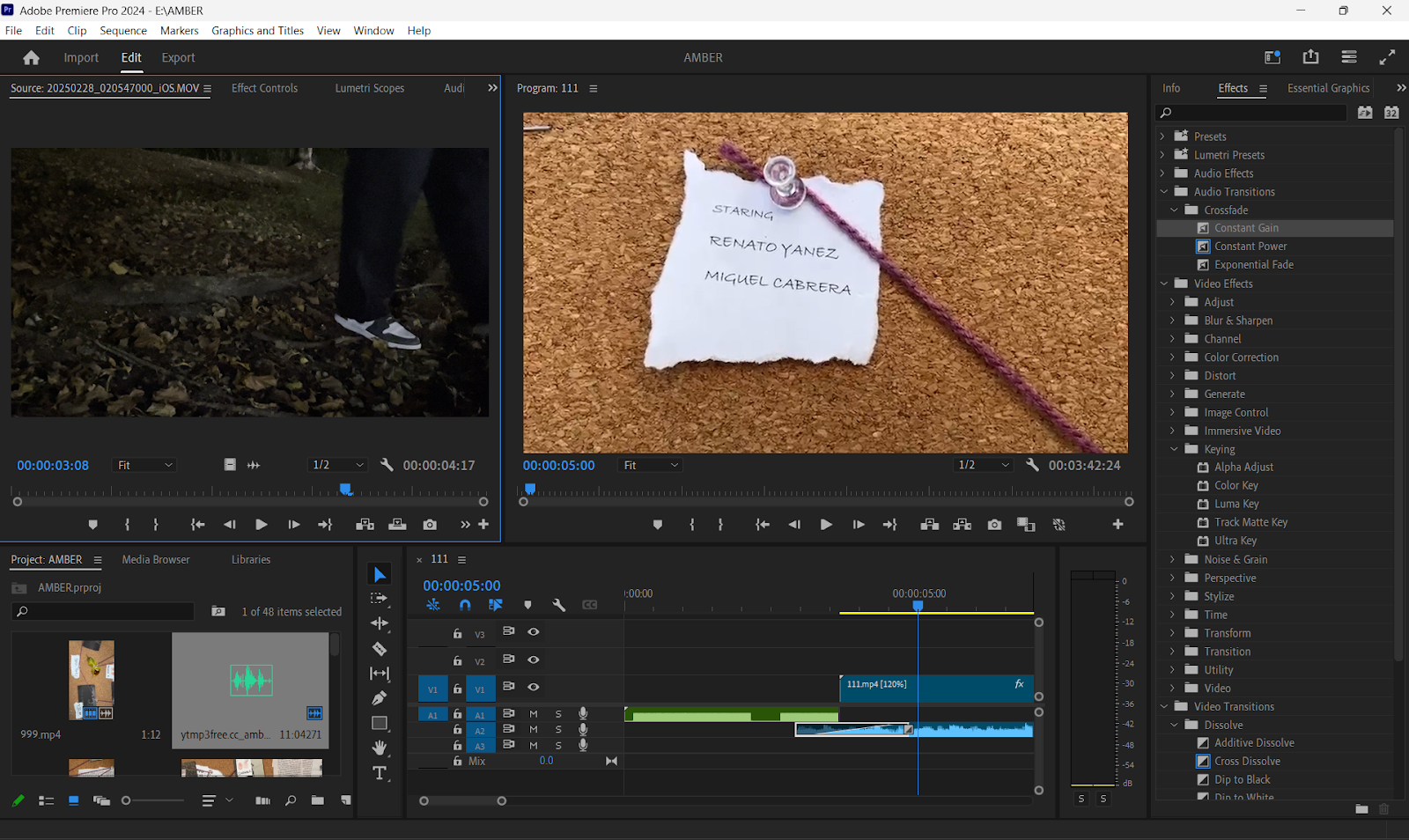Open the Sequence menu
The height and width of the screenshot is (840, 1409).
click(123, 31)
